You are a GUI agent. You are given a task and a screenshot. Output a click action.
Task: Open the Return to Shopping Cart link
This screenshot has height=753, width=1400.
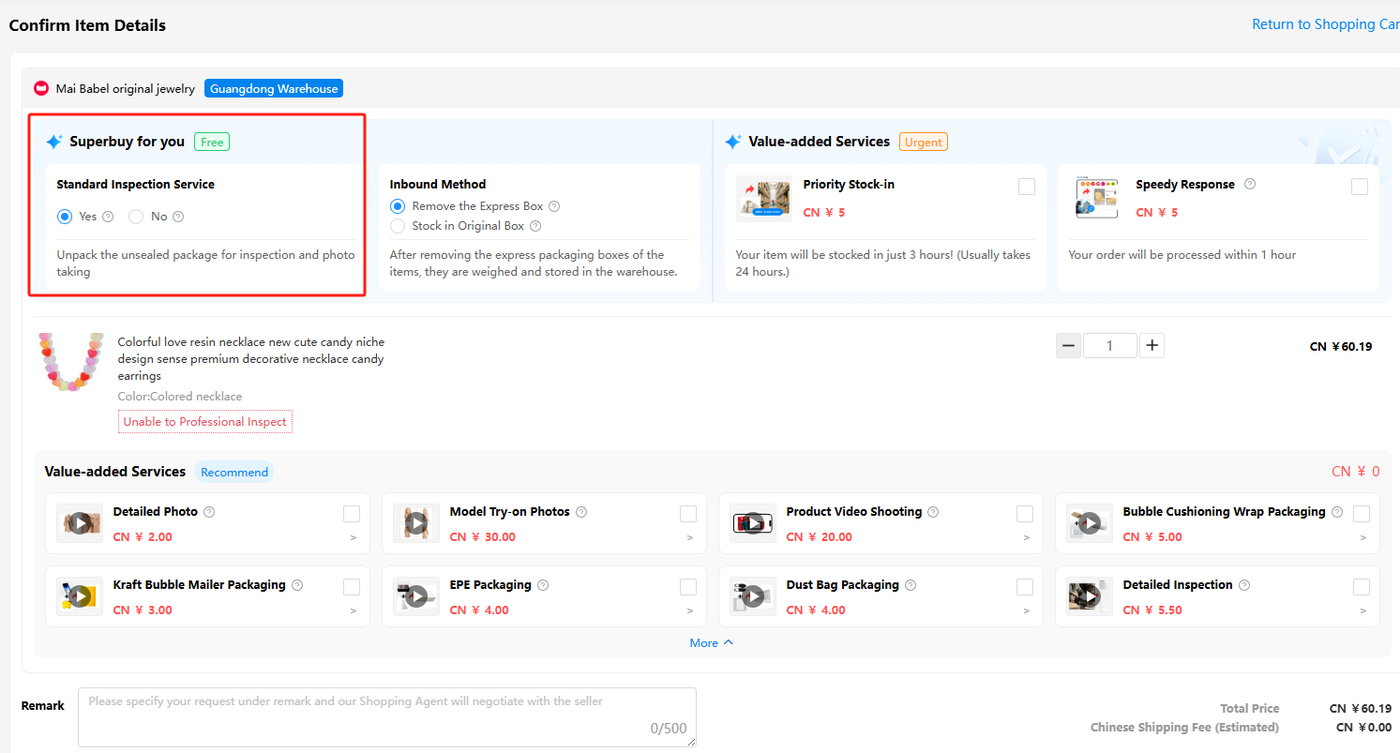[x=1326, y=24]
